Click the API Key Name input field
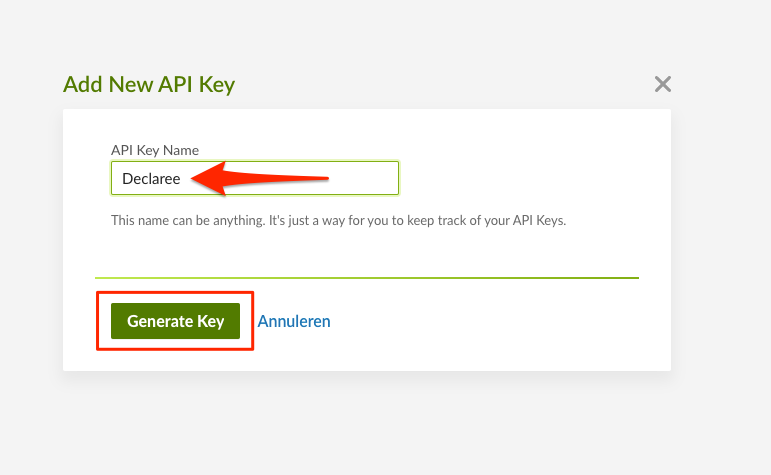Viewport: 771px width, 475px height. [255, 178]
